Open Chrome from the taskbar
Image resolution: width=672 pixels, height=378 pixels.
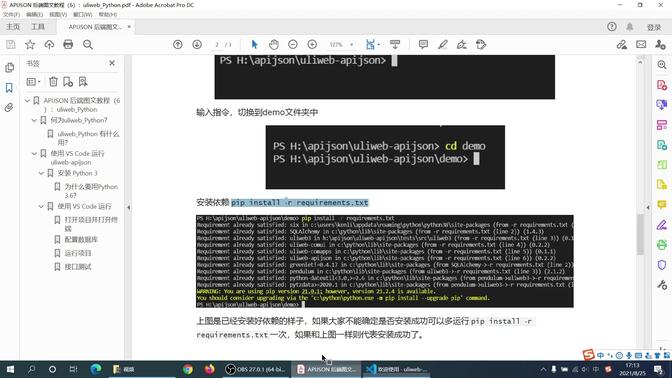(187, 369)
